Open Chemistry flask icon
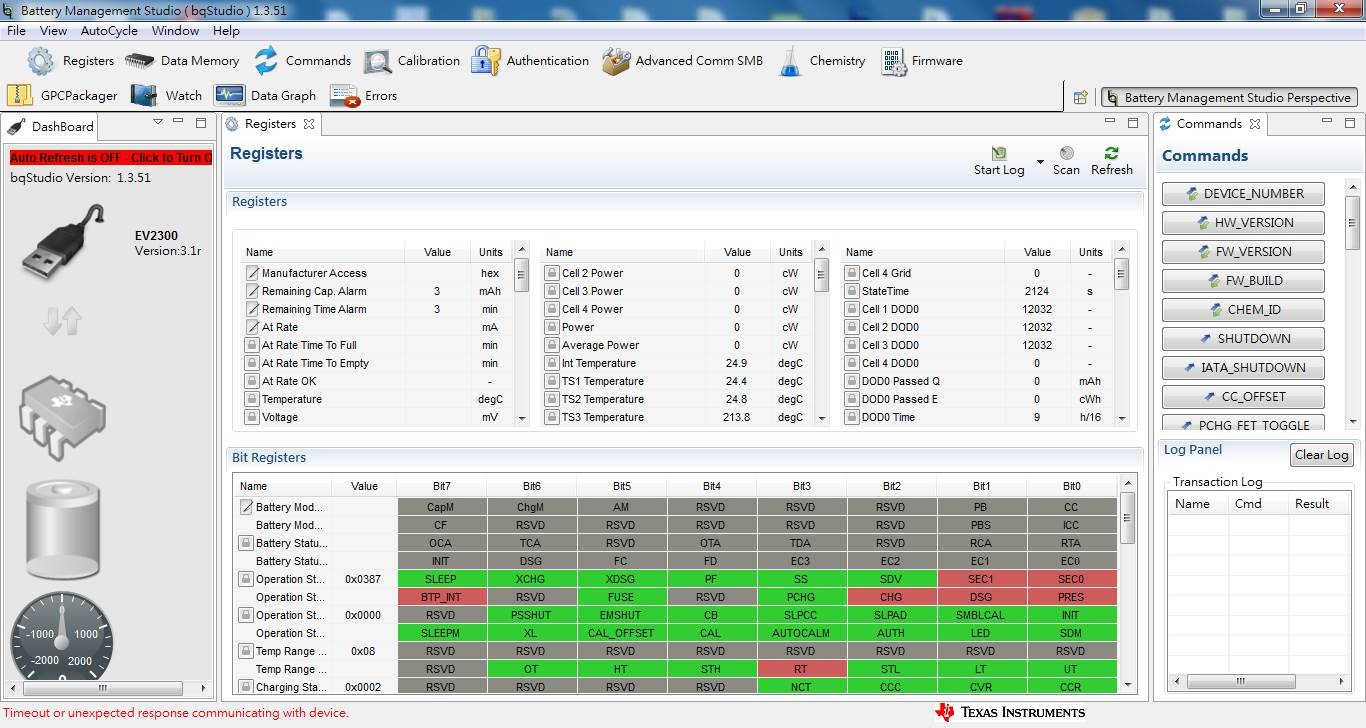The height and width of the screenshot is (728, 1366). click(791, 61)
